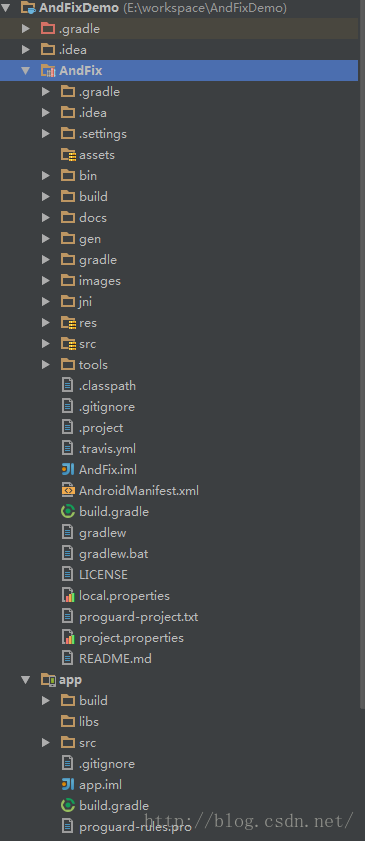Click the res resource folder icon
Image resolution: width=365 pixels, height=841 pixels.
[x=68, y=323]
